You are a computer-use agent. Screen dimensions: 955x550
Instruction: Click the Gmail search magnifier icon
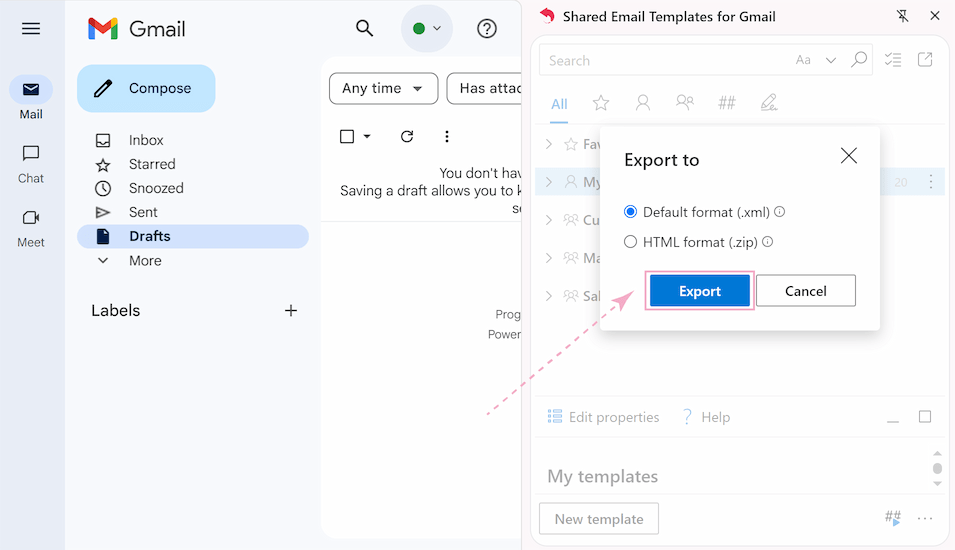(x=364, y=28)
